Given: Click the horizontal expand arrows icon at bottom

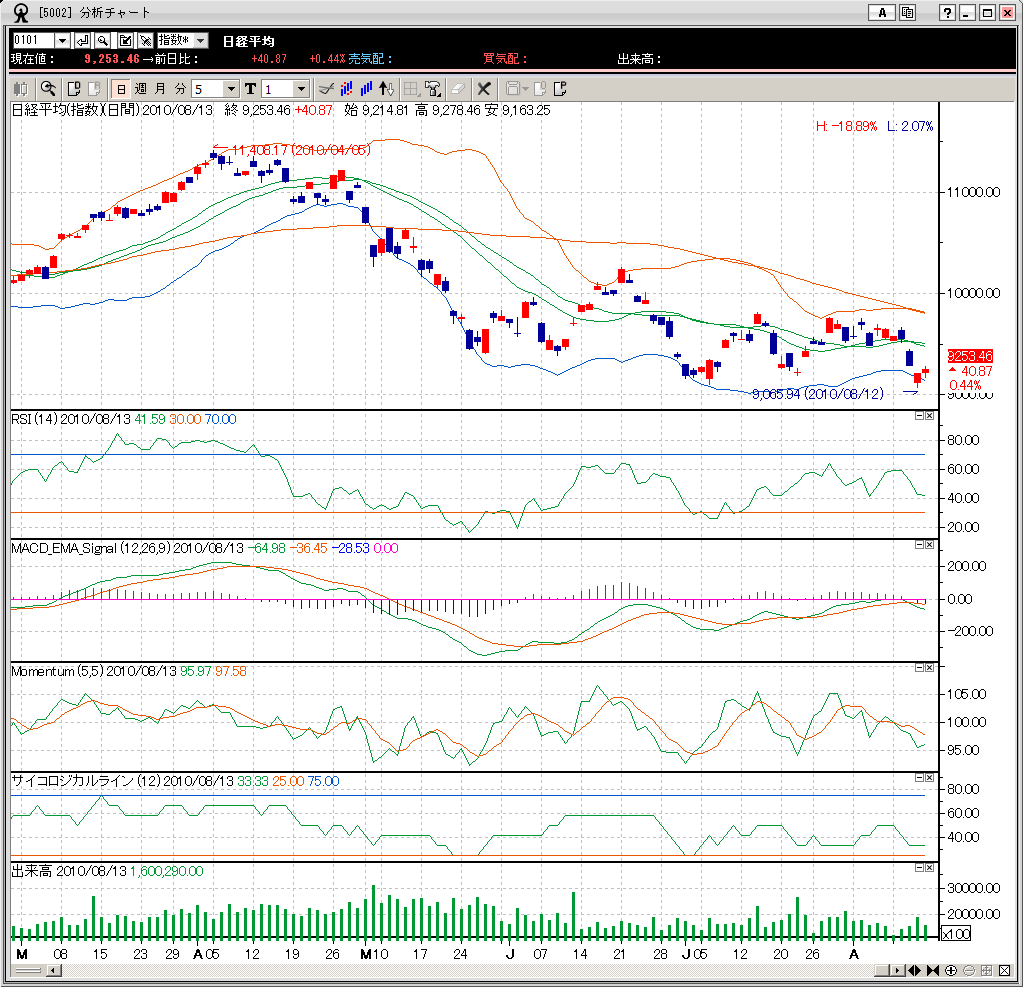Looking at the screenshot, I should (x=915, y=970).
